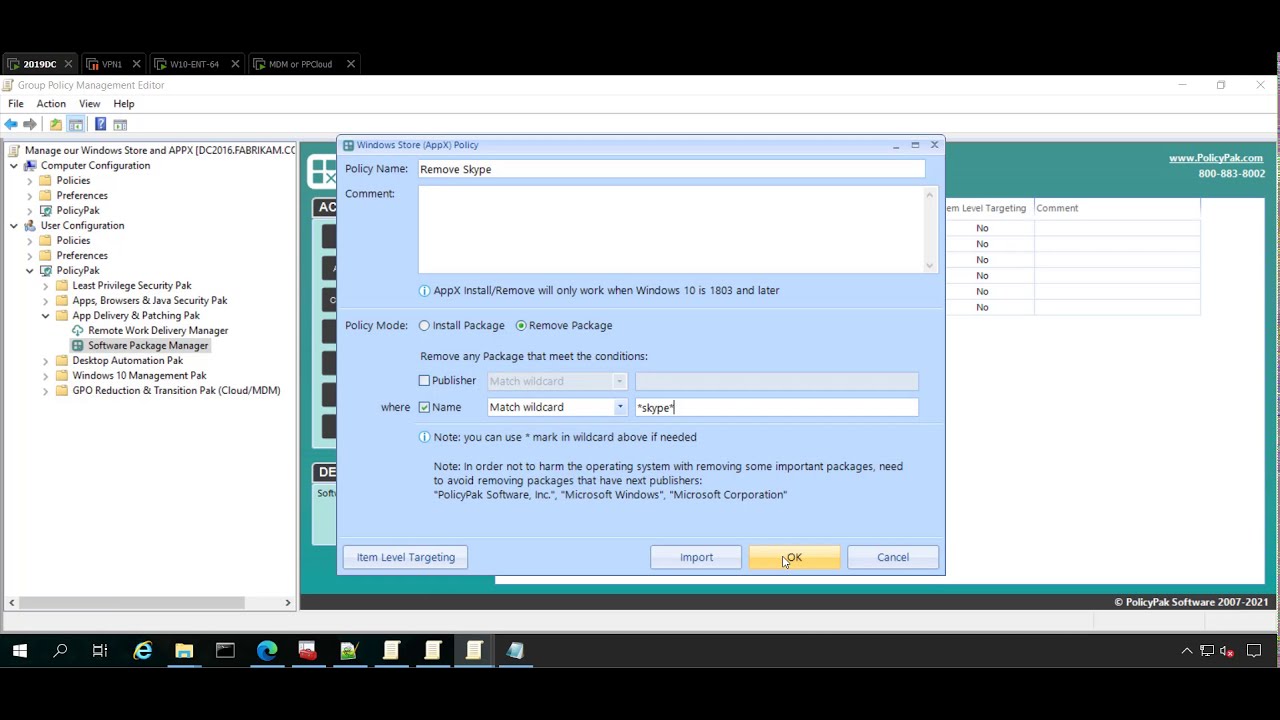The image size is (1280, 720).
Task: Enable the Publisher condition checkbox
Action: click(424, 381)
